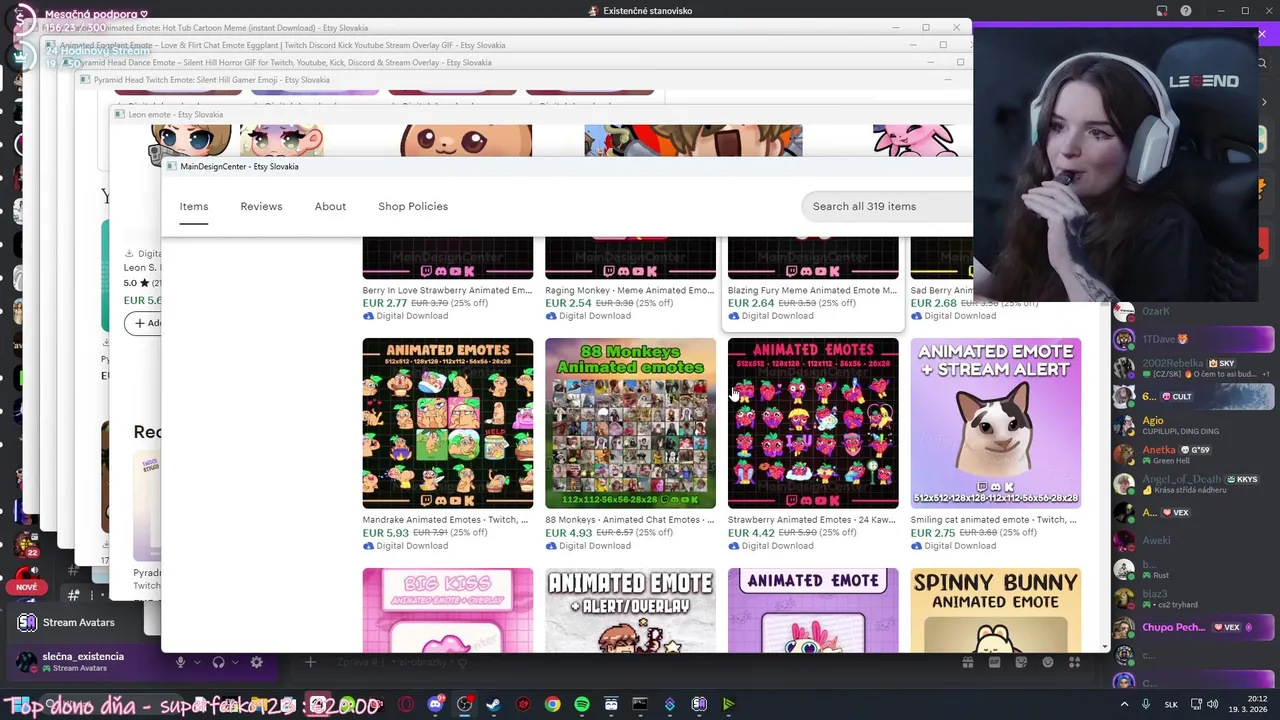Open the emoji picker in Discord

tap(1048, 662)
